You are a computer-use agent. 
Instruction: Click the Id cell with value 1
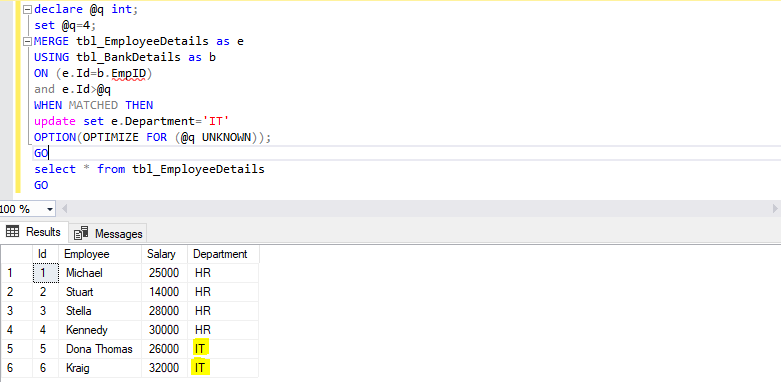click(x=45, y=273)
